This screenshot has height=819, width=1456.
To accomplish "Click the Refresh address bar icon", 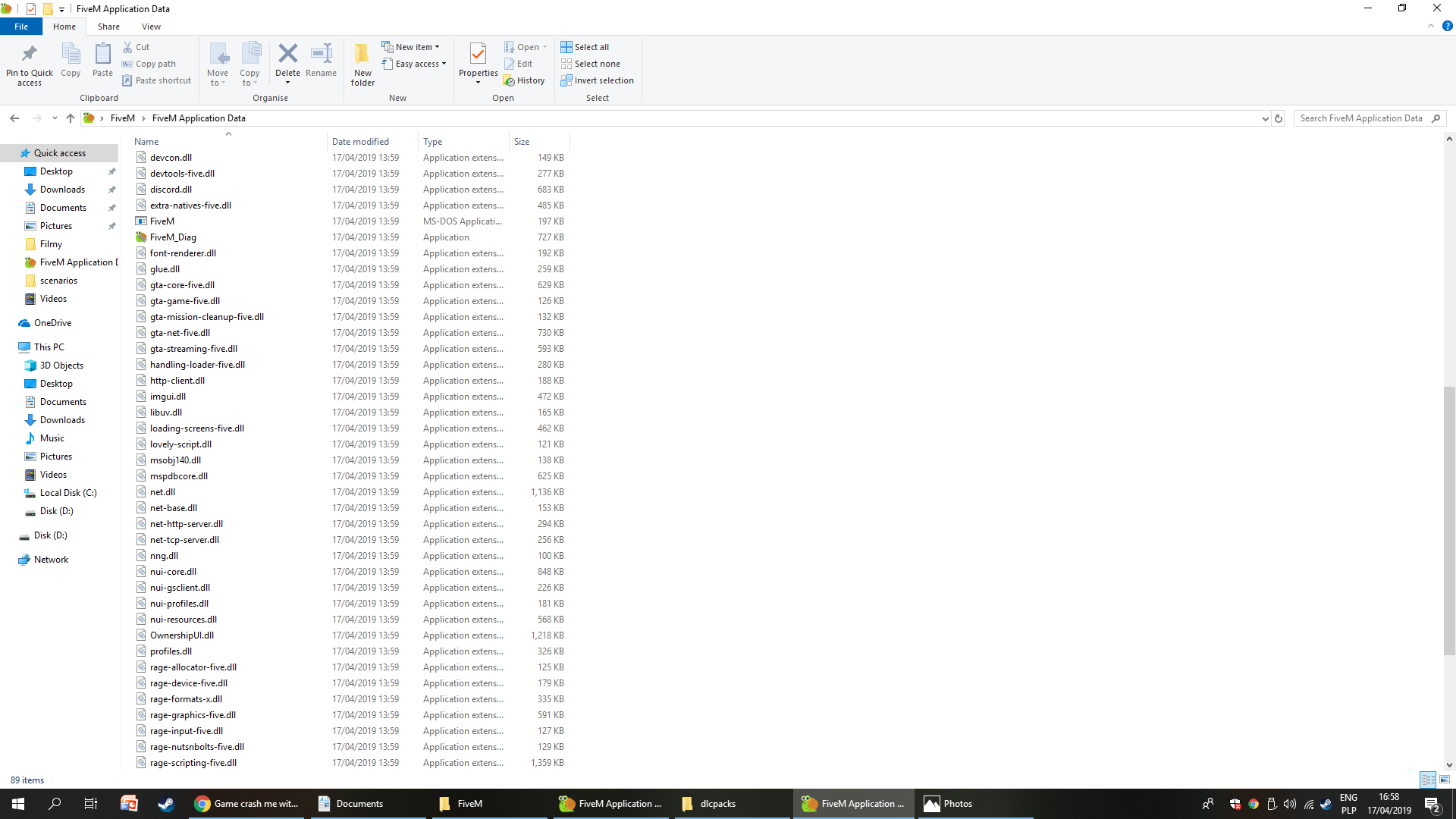I will pyautogui.click(x=1279, y=118).
